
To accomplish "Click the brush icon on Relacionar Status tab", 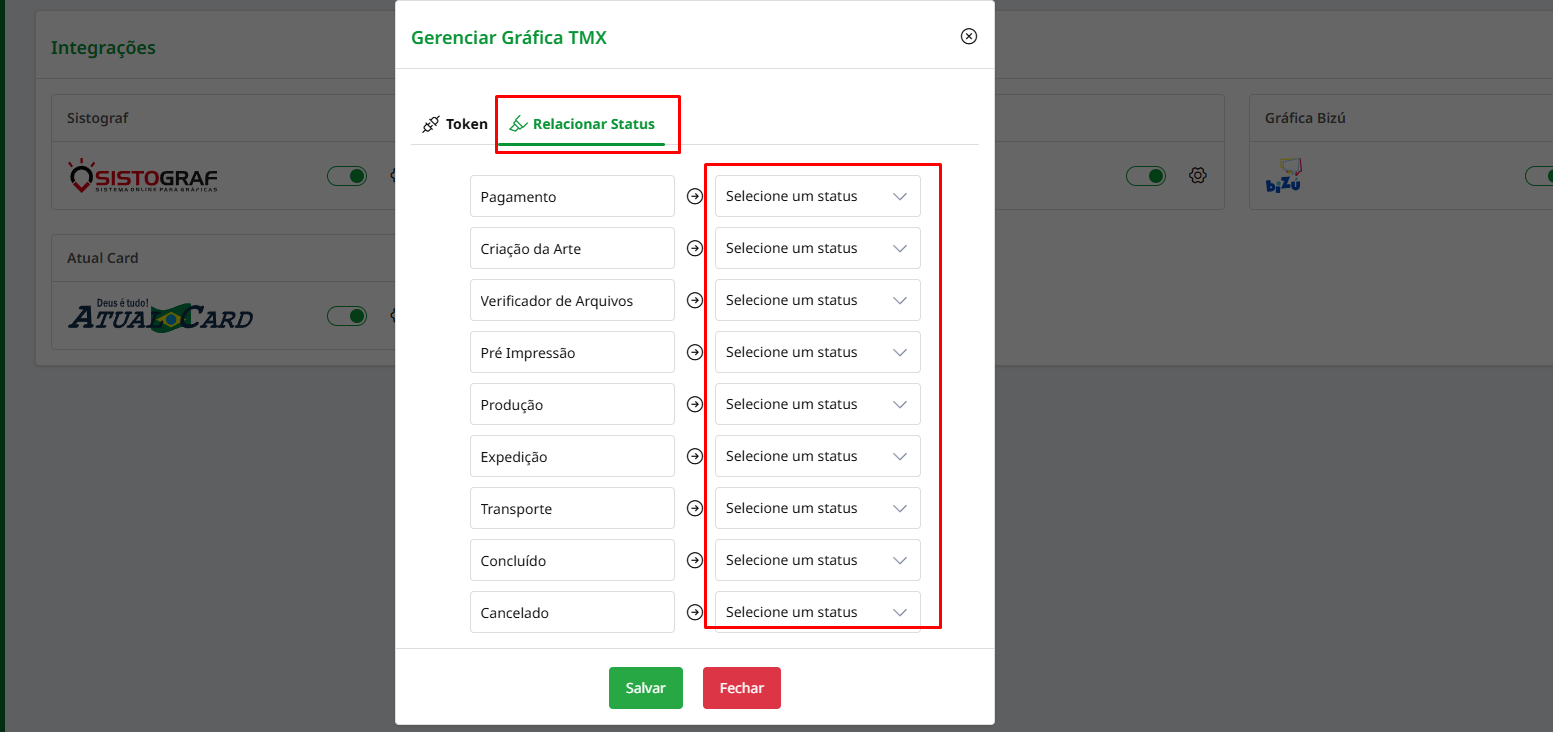I will (518, 125).
